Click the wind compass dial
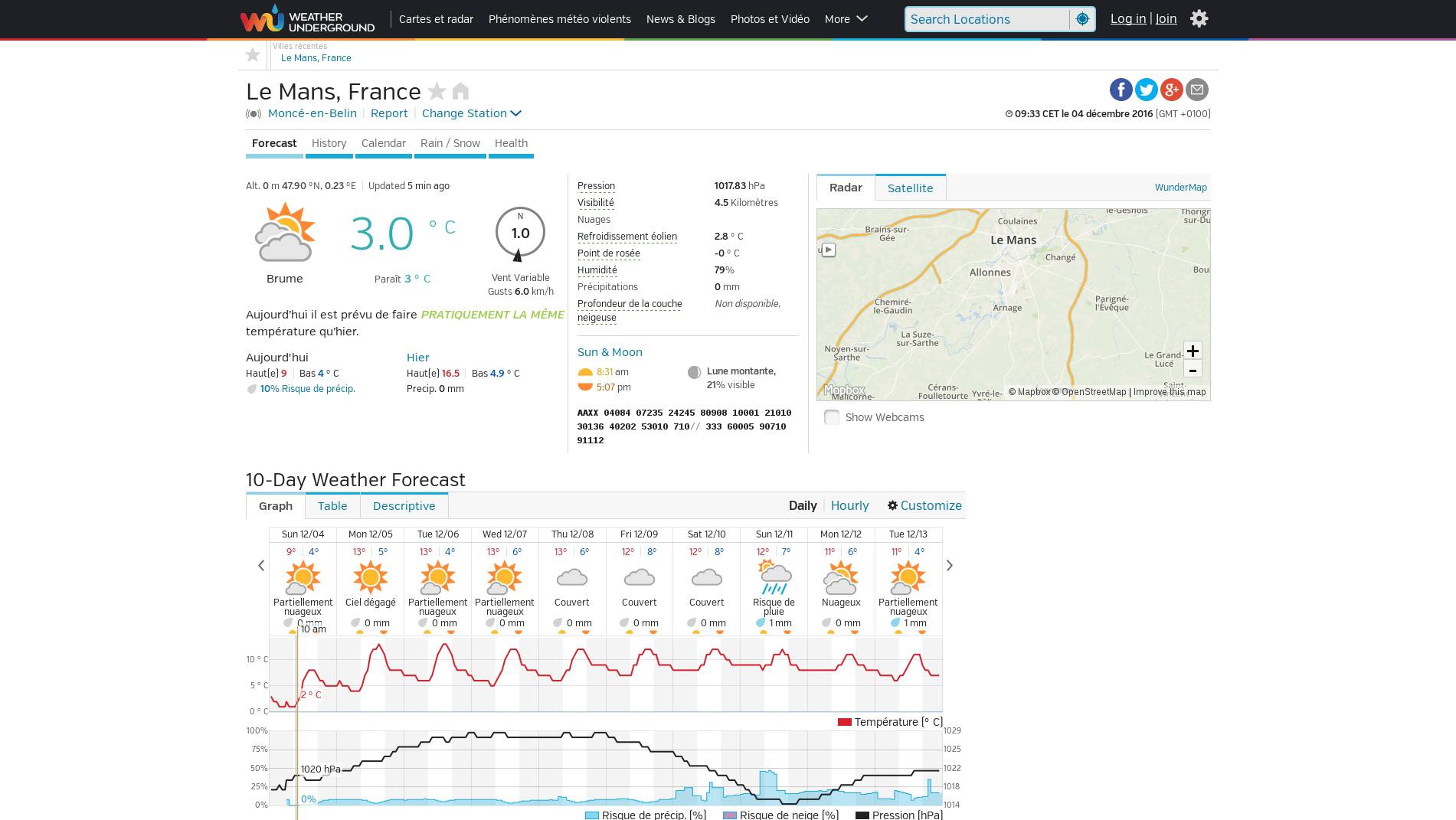The width and height of the screenshot is (1456, 820). [x=520, y=234]
